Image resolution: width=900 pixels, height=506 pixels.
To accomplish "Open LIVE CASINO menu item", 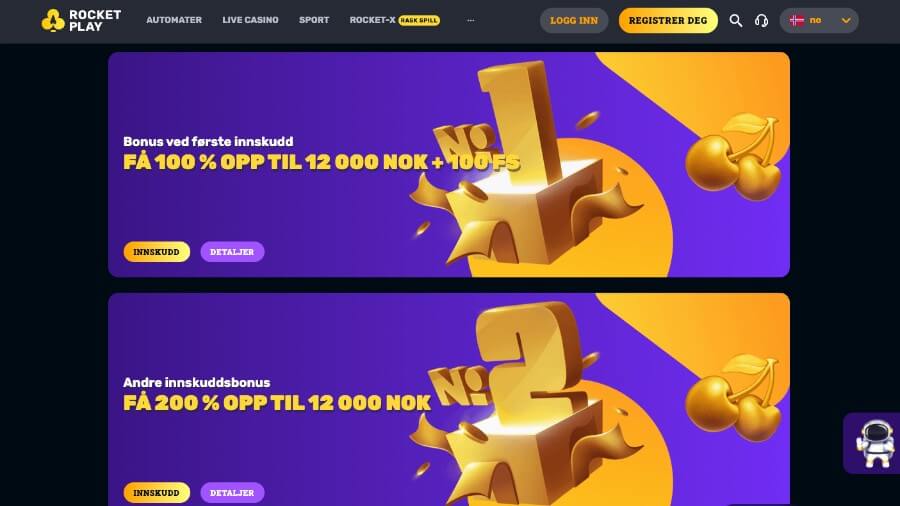I will point(250,20).
